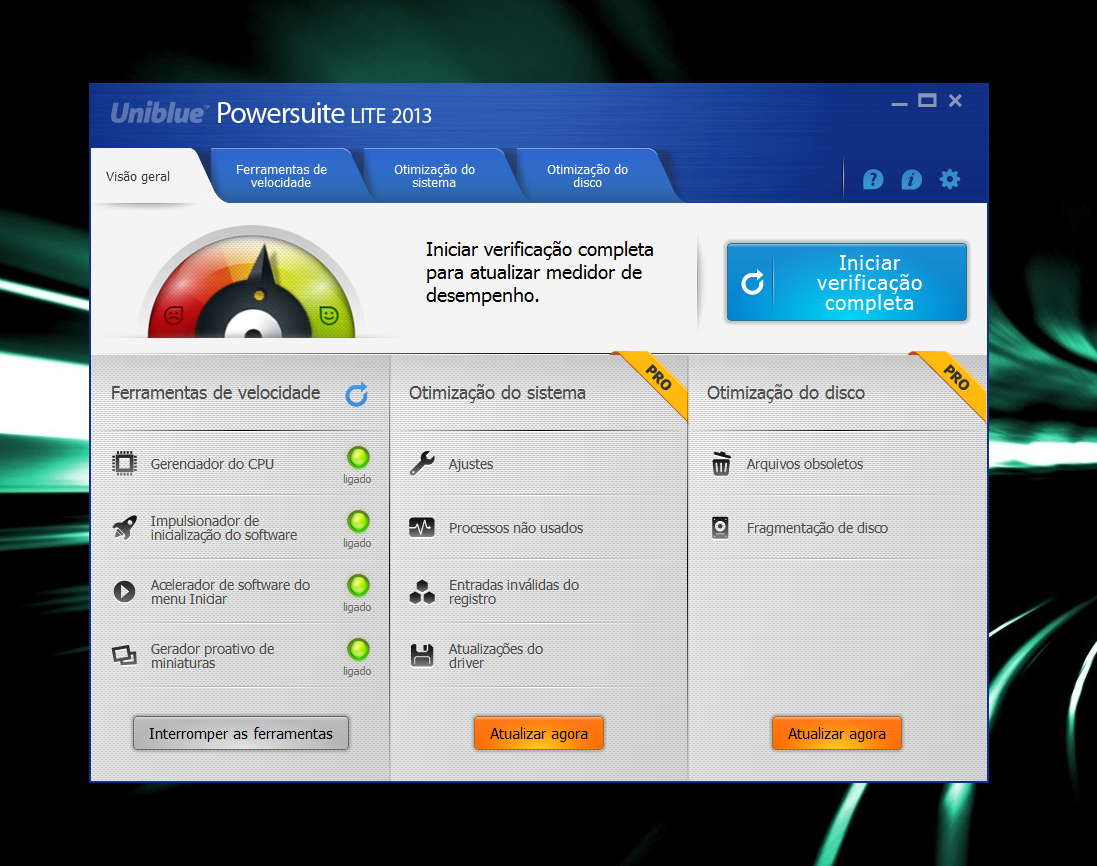Select Acelerador de software do menu Iniciar

(x=230, y=592)
